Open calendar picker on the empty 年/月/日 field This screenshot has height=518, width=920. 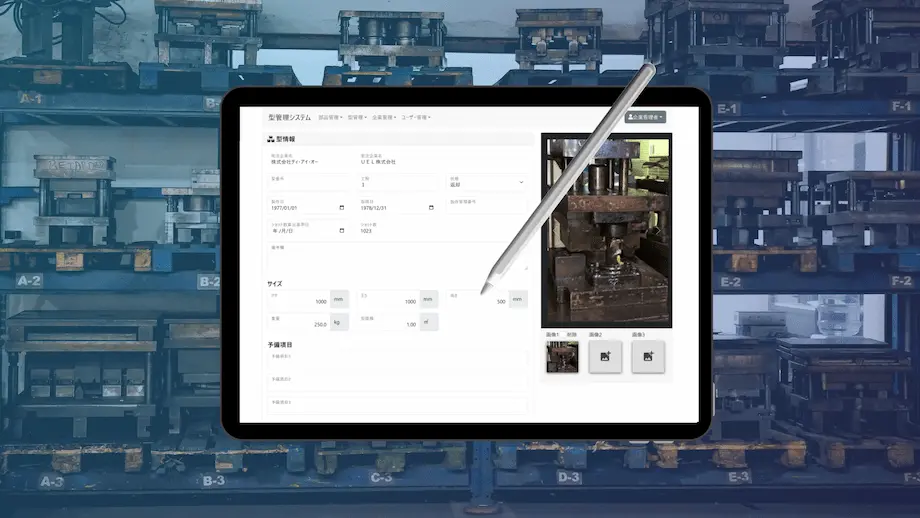342,231
